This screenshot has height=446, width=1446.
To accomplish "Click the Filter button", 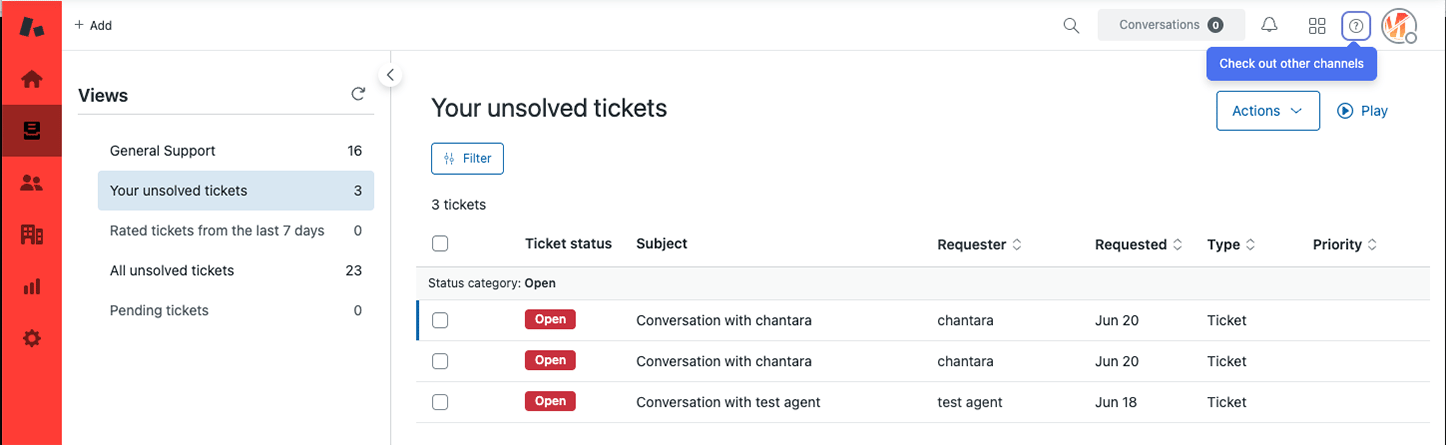I will pyautogui.click(x=467, y=158).
